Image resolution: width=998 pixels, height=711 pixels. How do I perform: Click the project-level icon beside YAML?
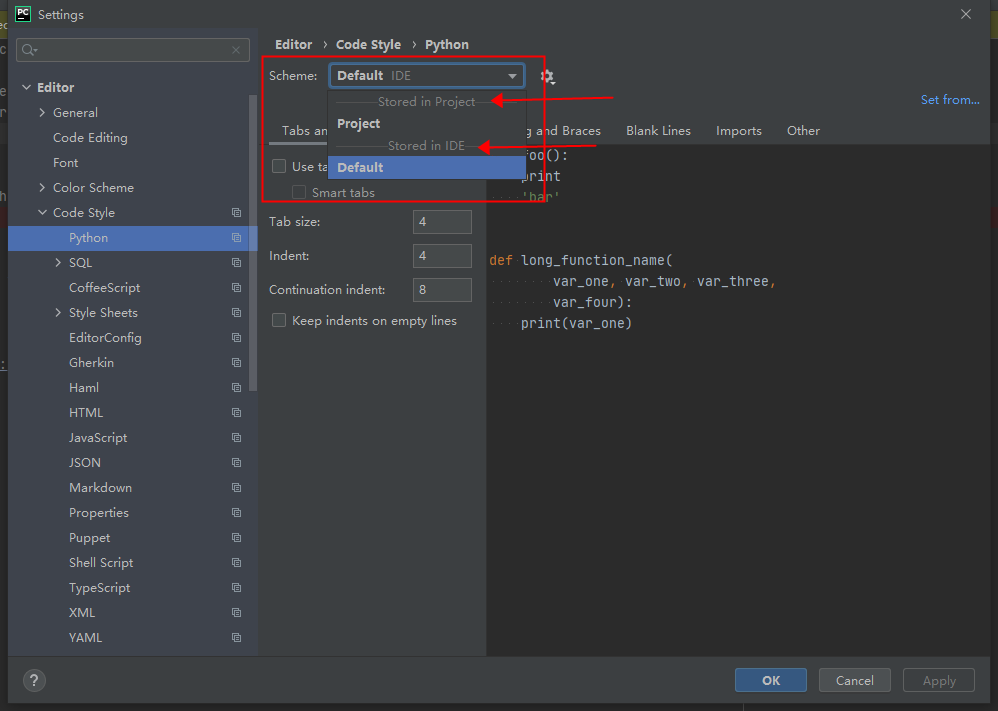coord(236,638)
